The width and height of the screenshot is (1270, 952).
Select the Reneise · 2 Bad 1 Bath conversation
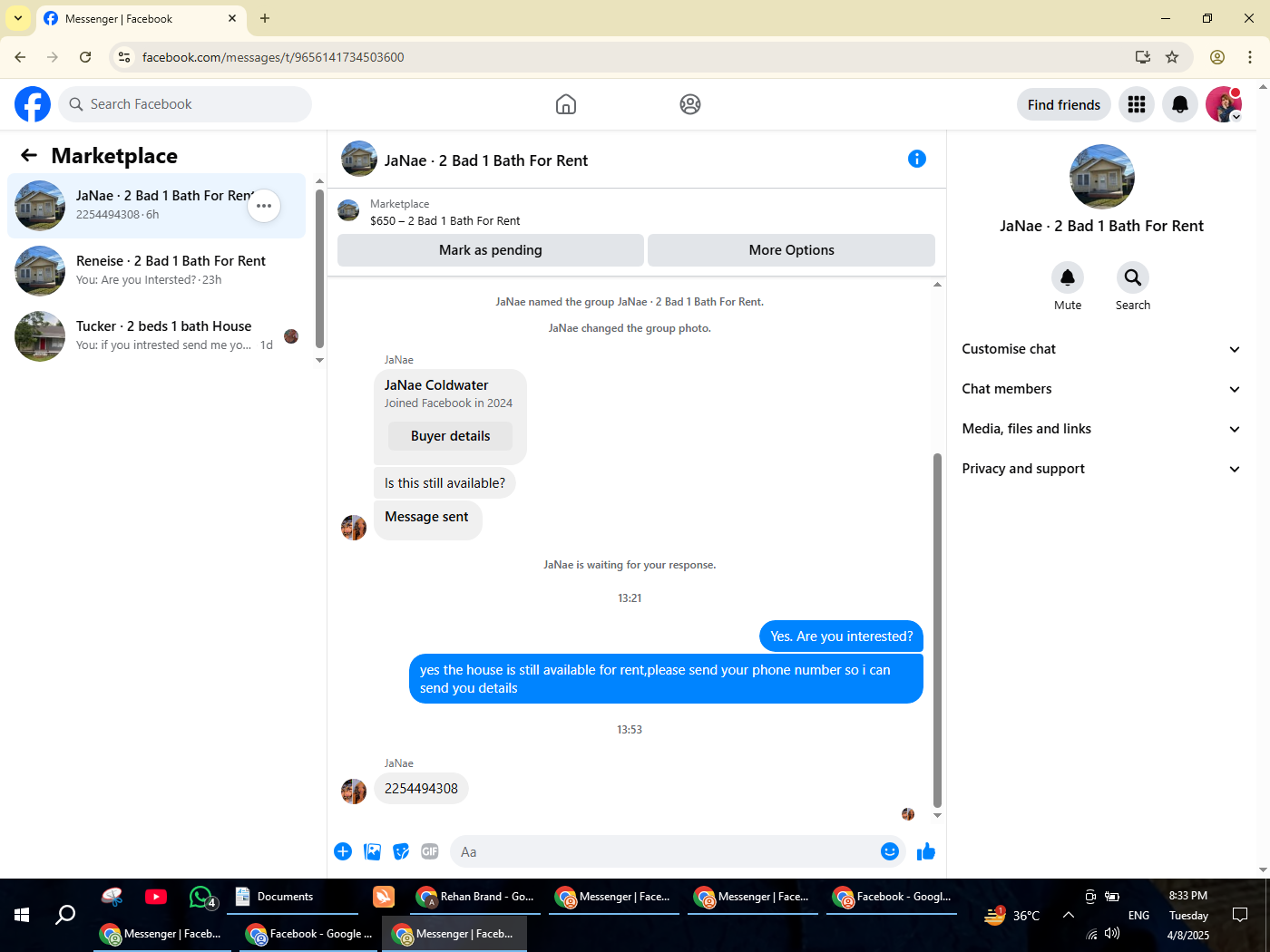pos(156,271)
